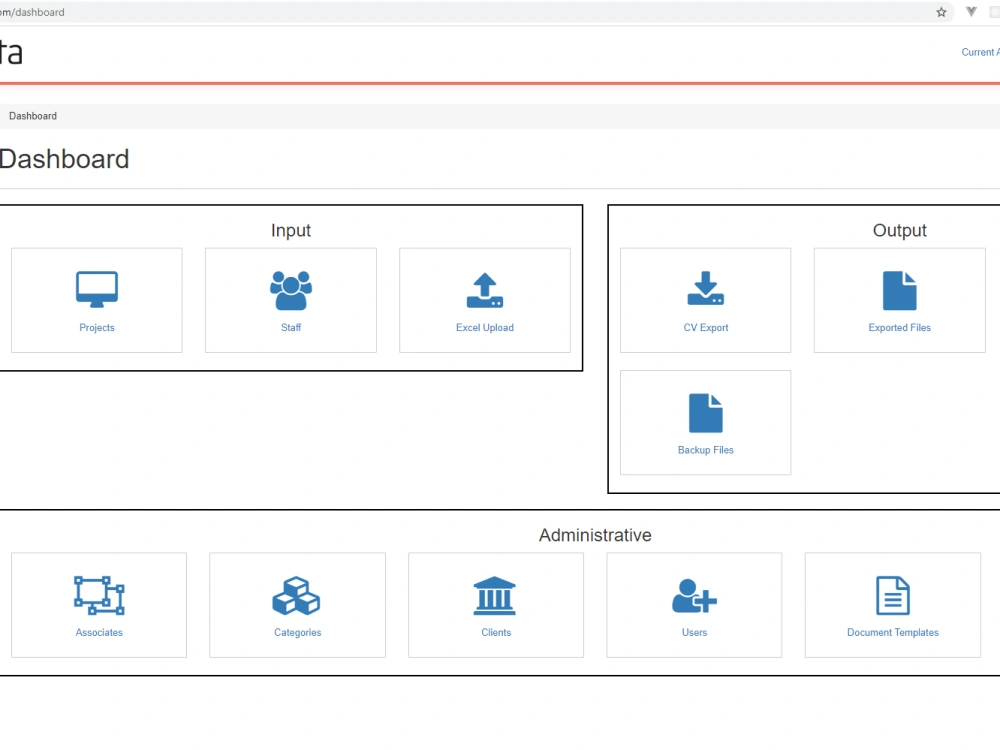Open the Exported Files link text
Screen dimensions: 1000x750
coord(899,327)
